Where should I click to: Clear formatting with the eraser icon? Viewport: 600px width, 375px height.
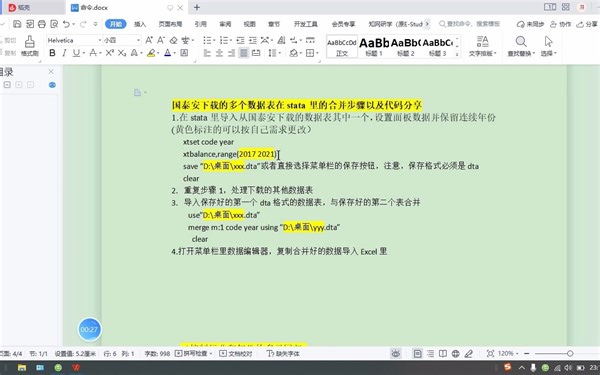click(173, 40)
